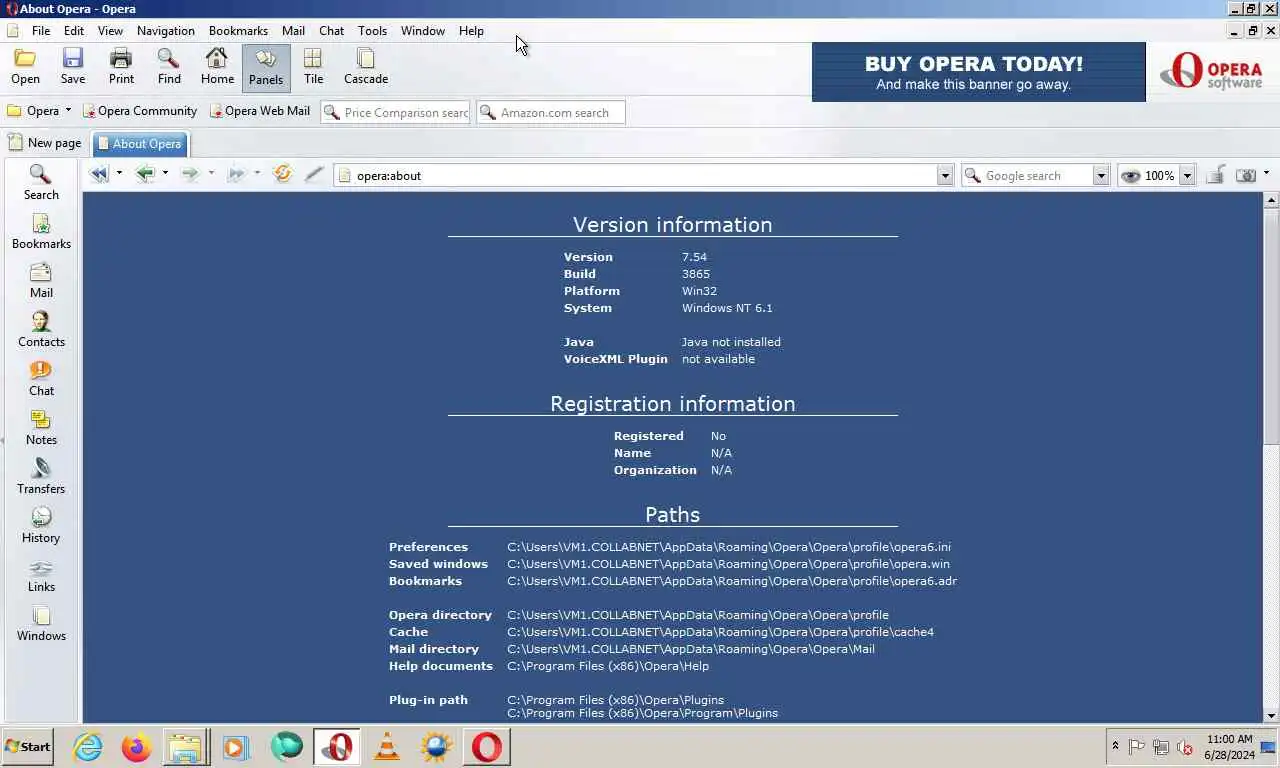1280x768 pixels.
Task: Open the Google search engine dropdown
Action: click(1101, 176)
